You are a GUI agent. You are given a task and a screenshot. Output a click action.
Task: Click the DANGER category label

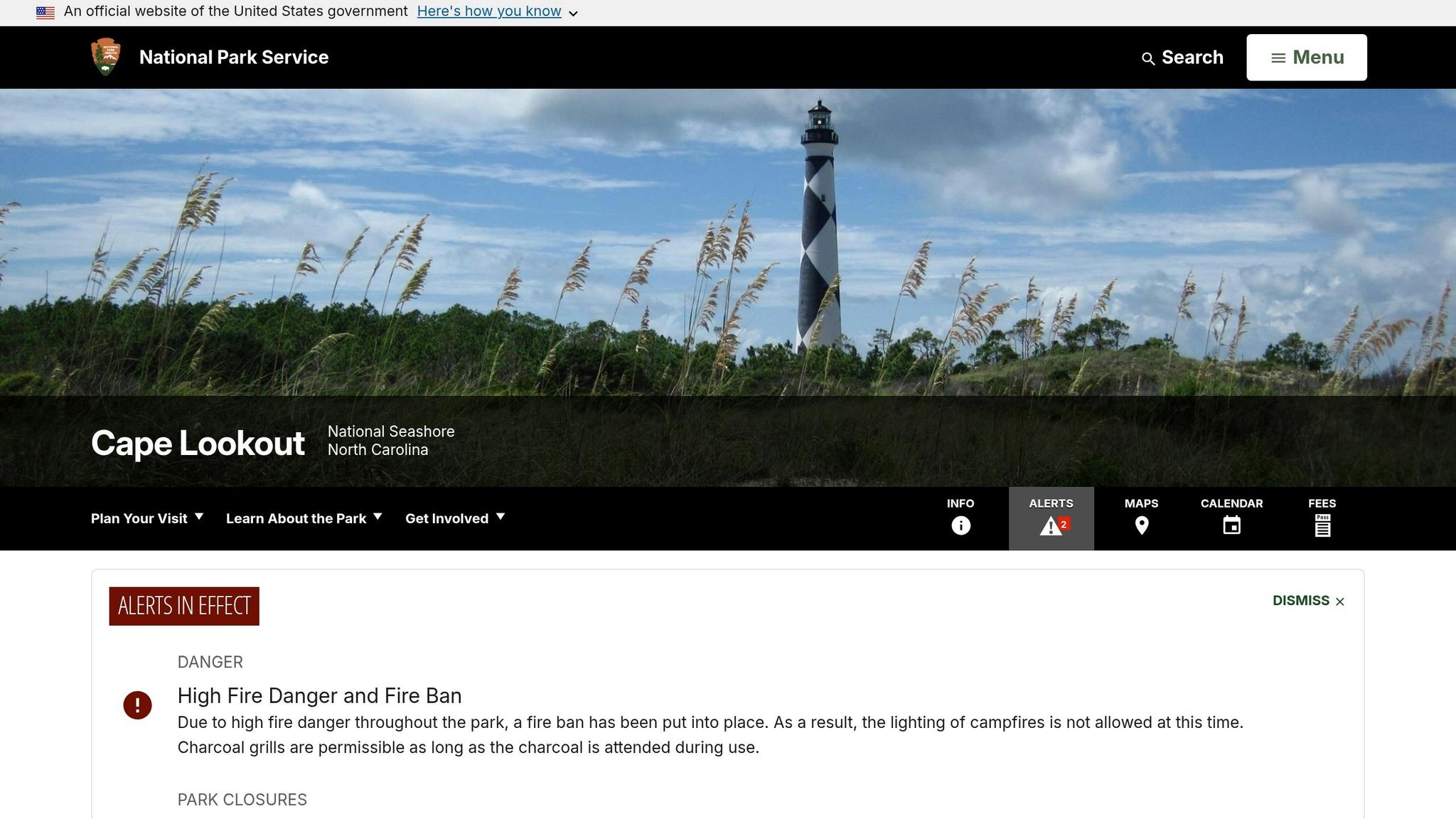pos(210,662)
